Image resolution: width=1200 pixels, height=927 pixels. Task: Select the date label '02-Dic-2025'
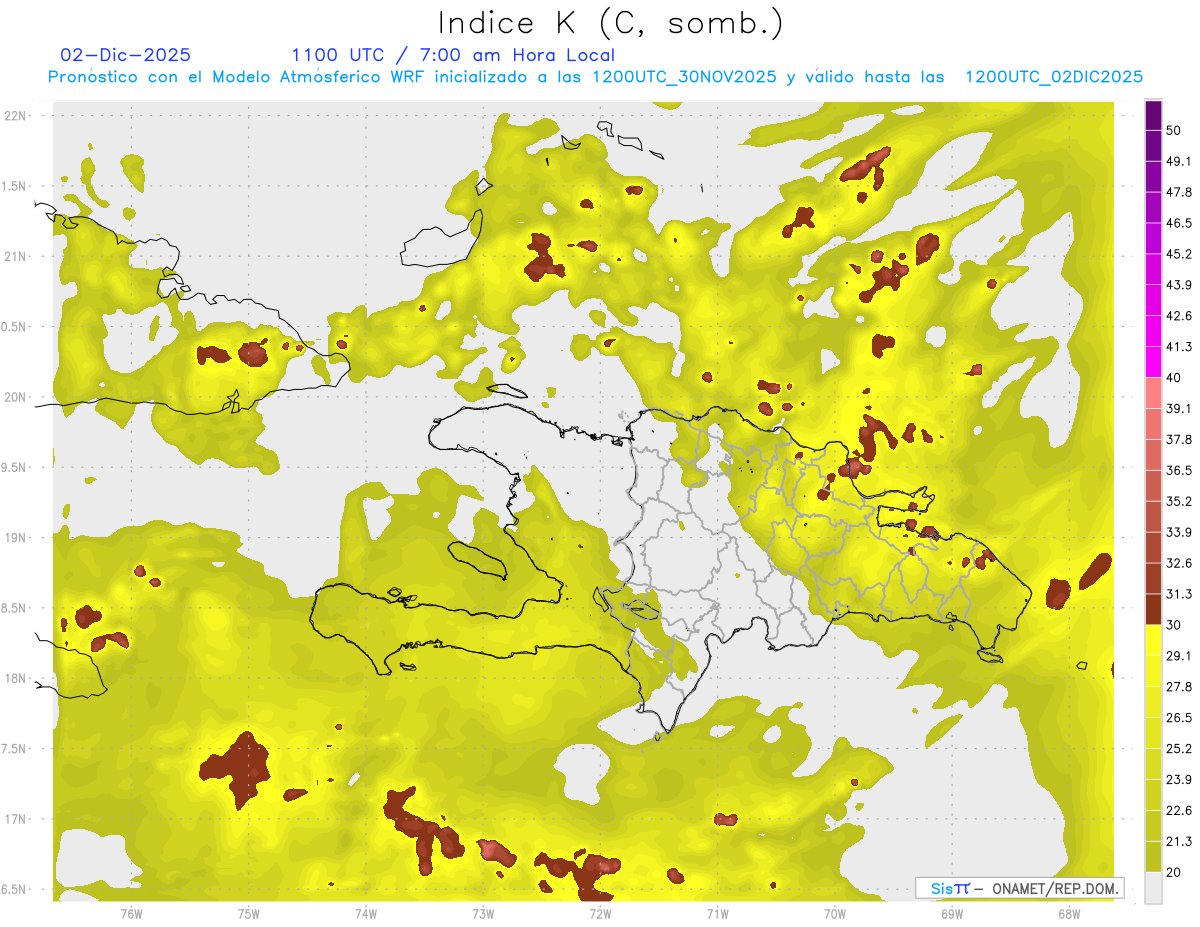[125, 55]
